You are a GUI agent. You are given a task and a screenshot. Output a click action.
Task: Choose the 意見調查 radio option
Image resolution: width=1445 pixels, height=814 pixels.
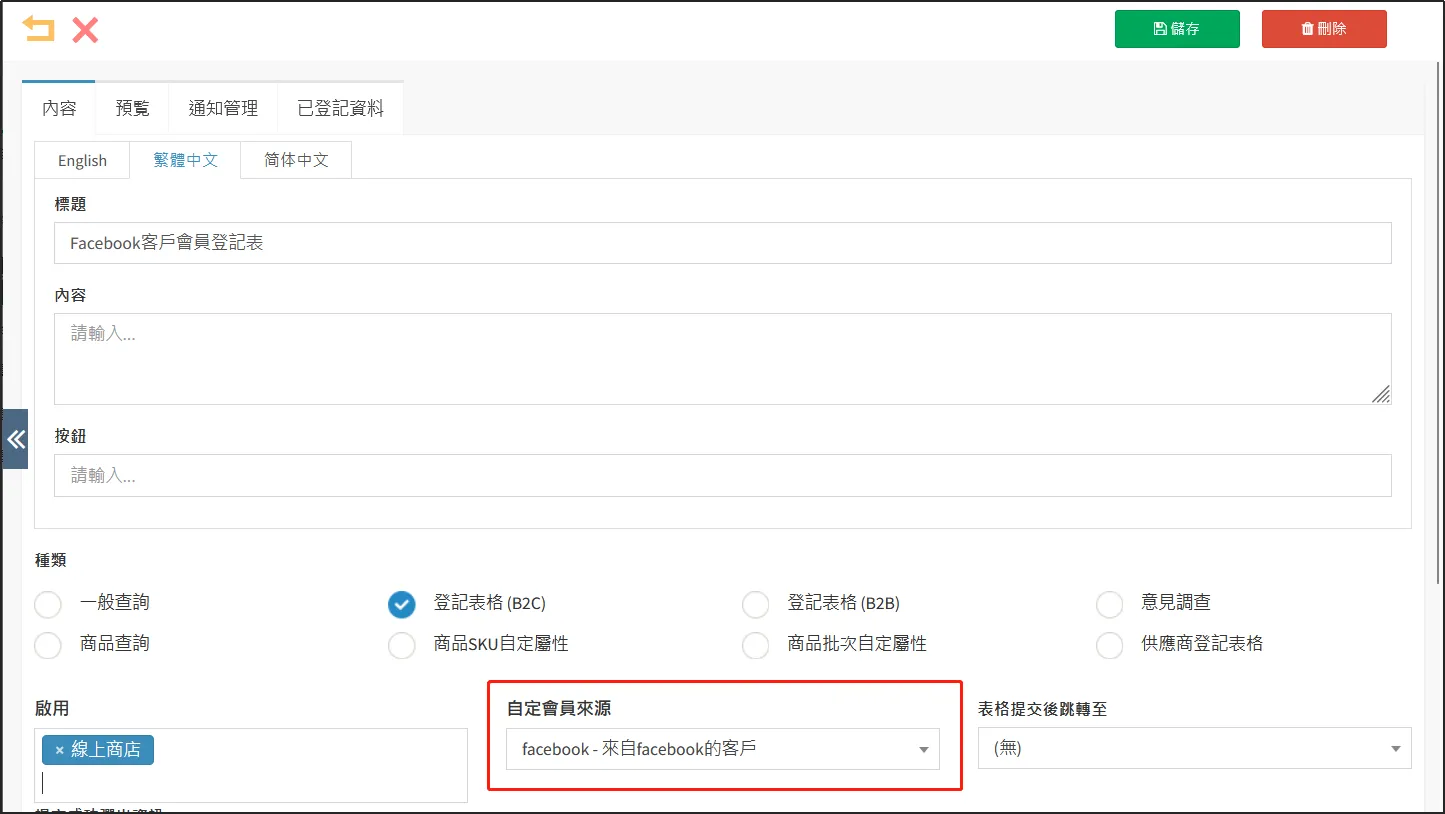(x=1110, y=604)
